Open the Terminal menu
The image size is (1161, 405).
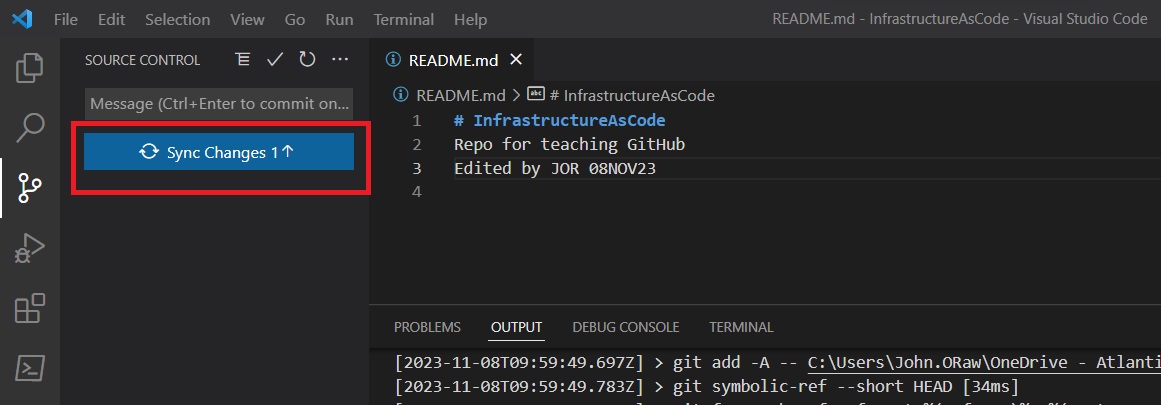tap(404, 19)
